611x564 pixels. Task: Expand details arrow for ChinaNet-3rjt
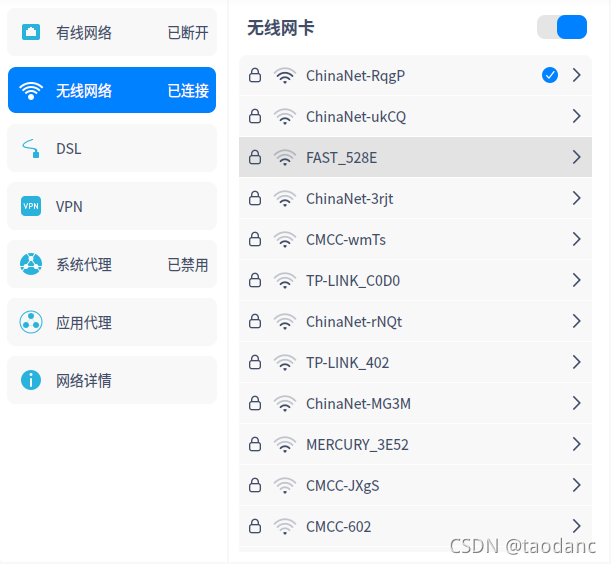[x=577, y=198]
